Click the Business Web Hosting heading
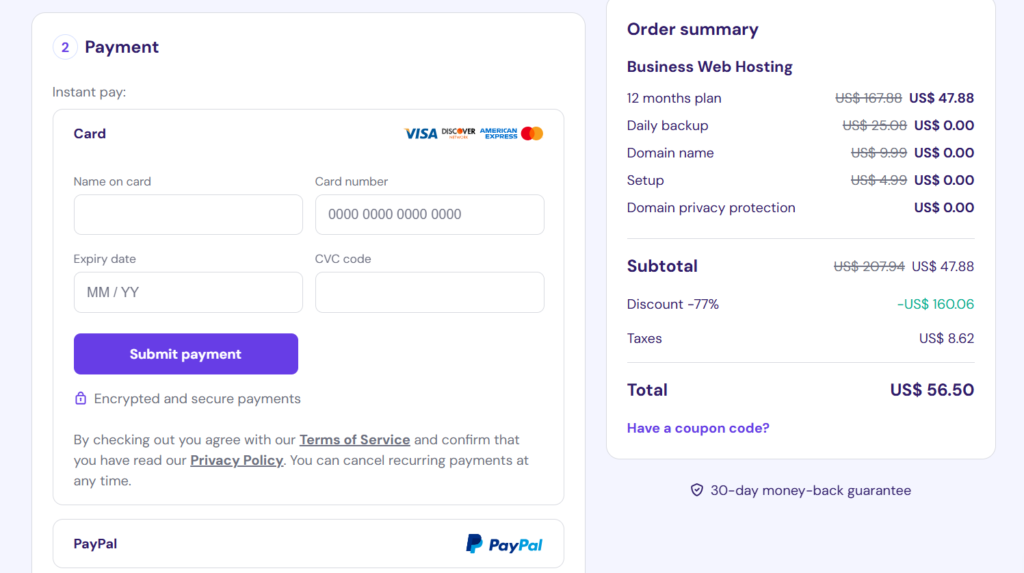The height and width of the screenshot is (573, 1024). 709,67
